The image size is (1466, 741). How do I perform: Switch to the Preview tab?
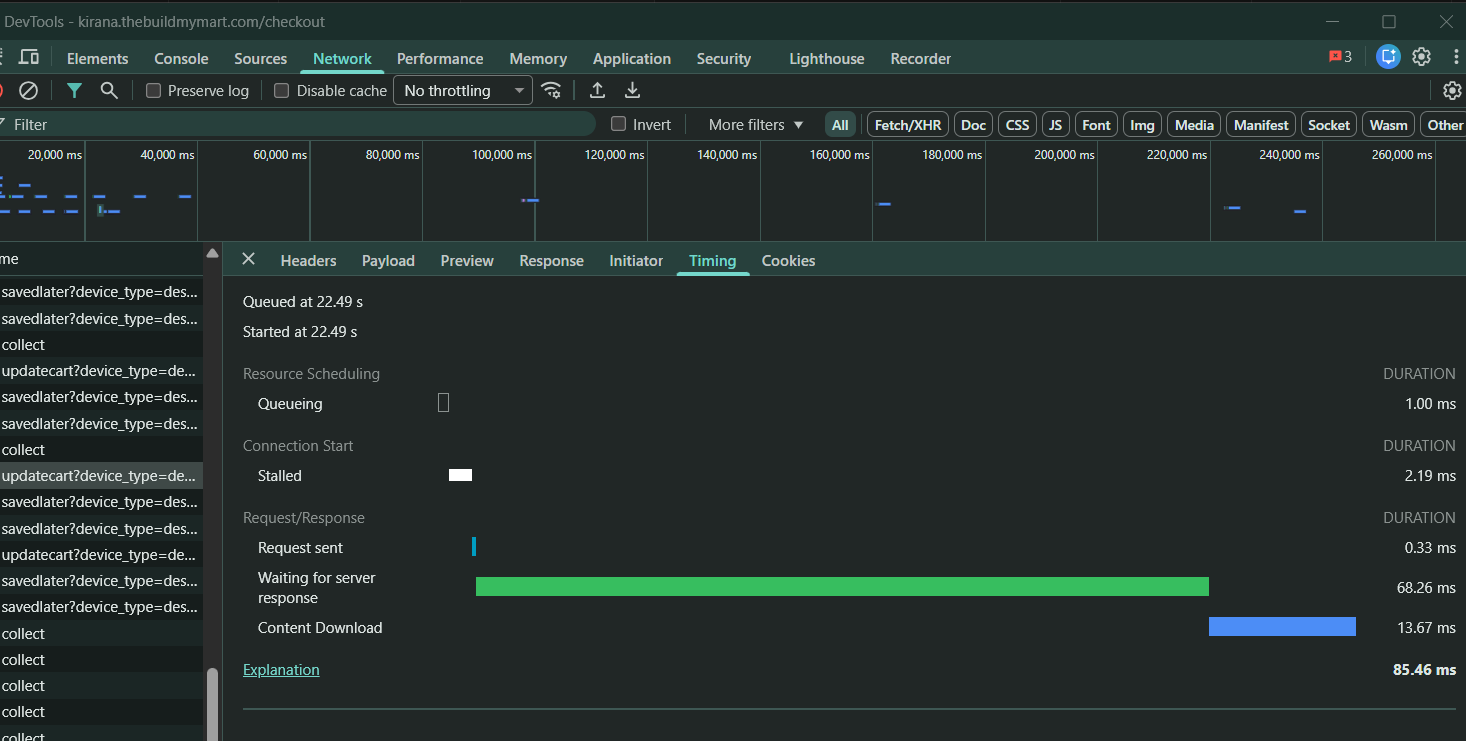(x=467, y=260)
